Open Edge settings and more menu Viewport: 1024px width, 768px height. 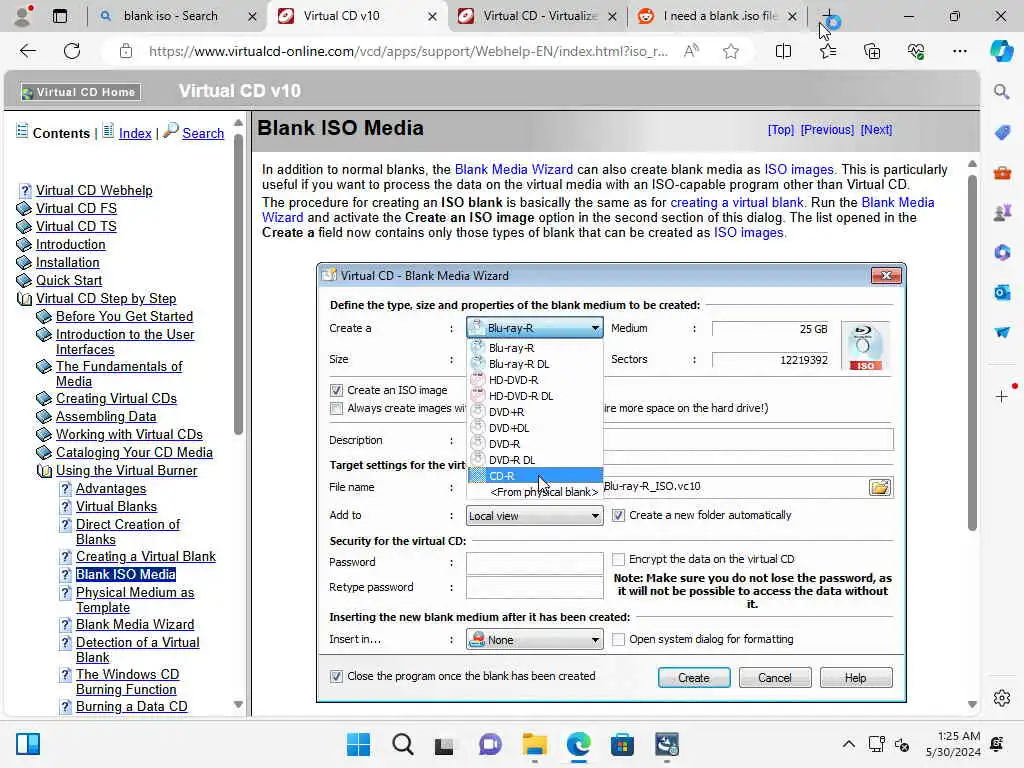[x=959, y=51]
